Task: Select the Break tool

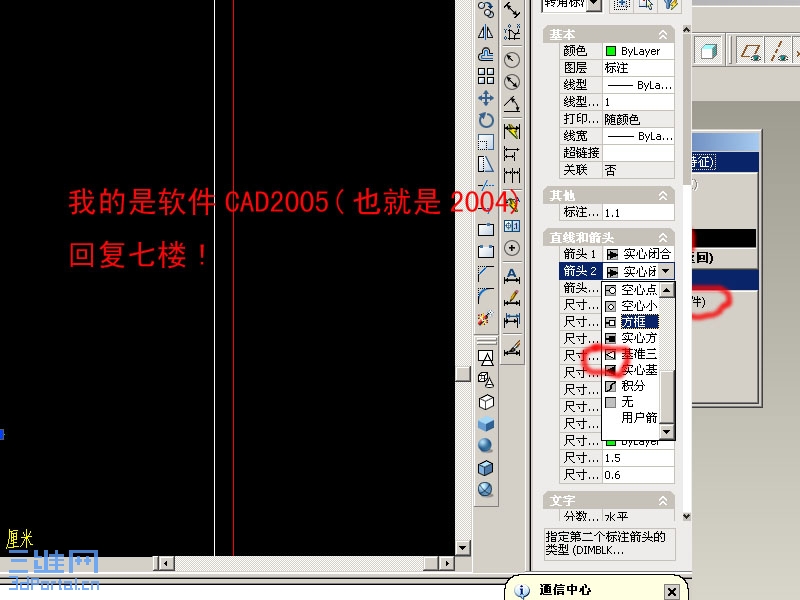Action: [x=486, y=252]
